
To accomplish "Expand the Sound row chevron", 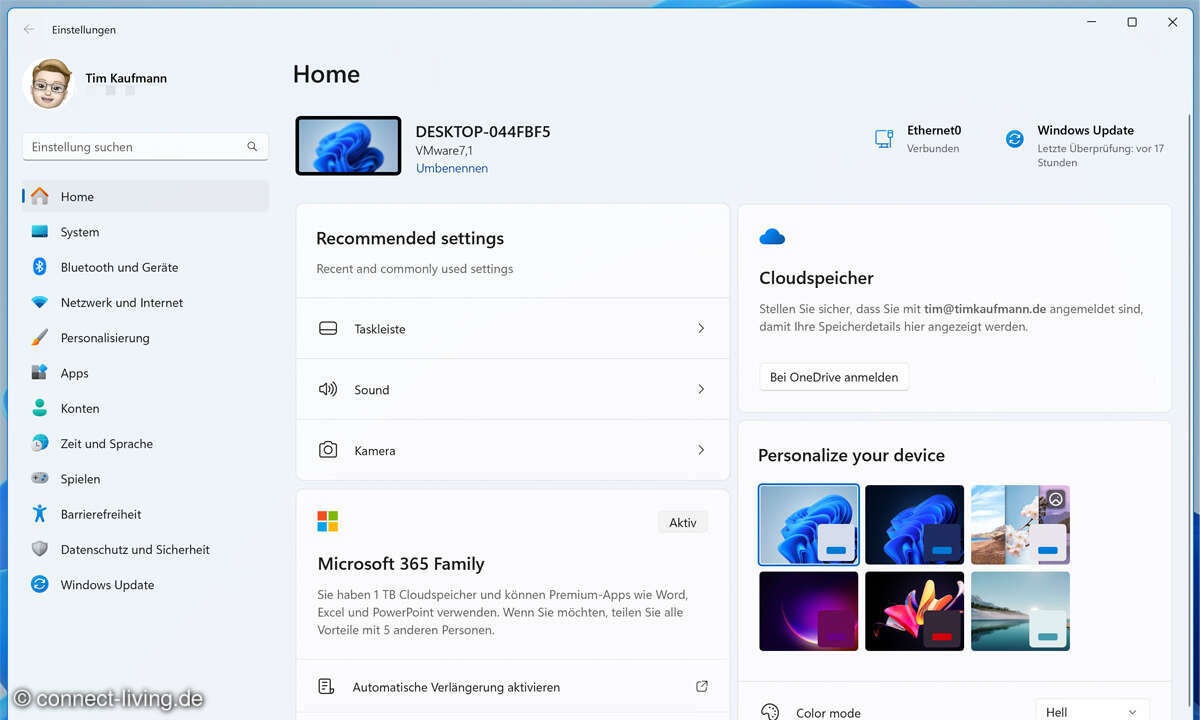I will click(x=701, y=389).
